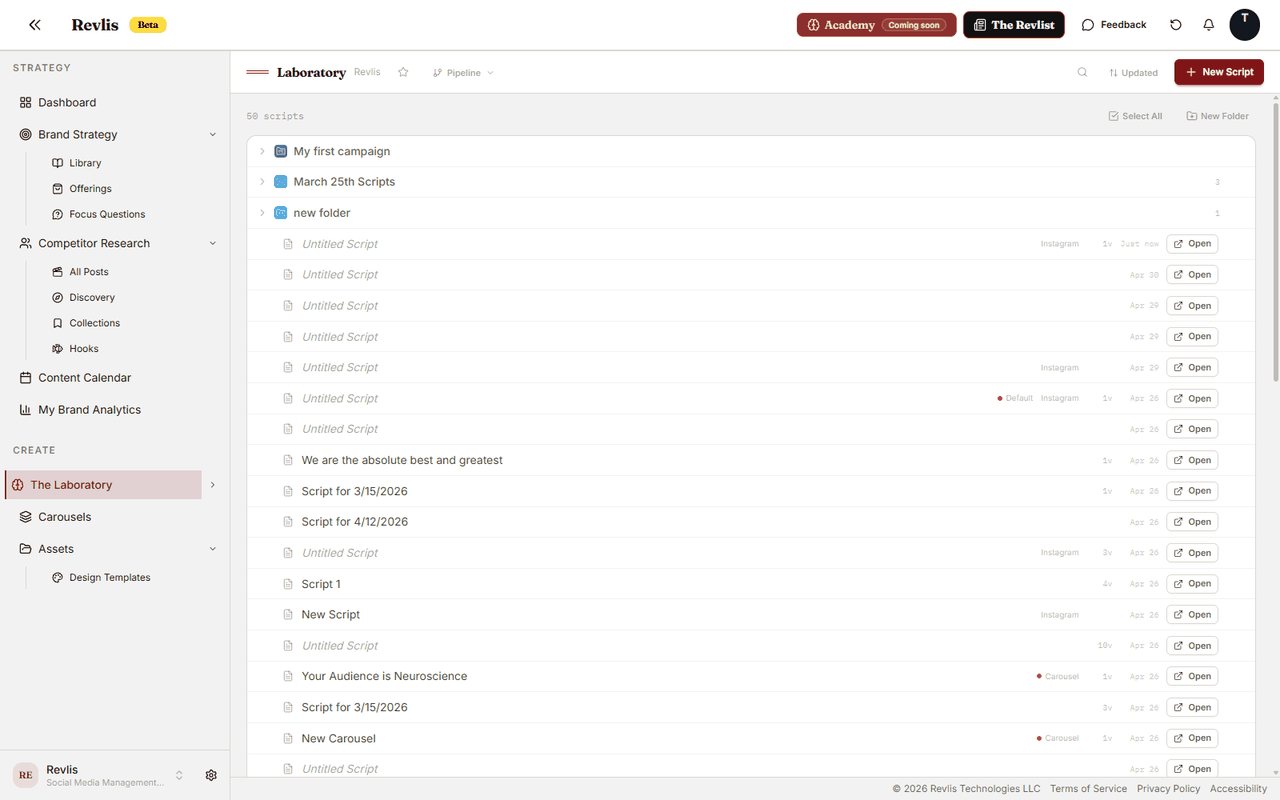1280x800 pixels.
Task: Expand The Laboratory arrow
Action: 212,485
